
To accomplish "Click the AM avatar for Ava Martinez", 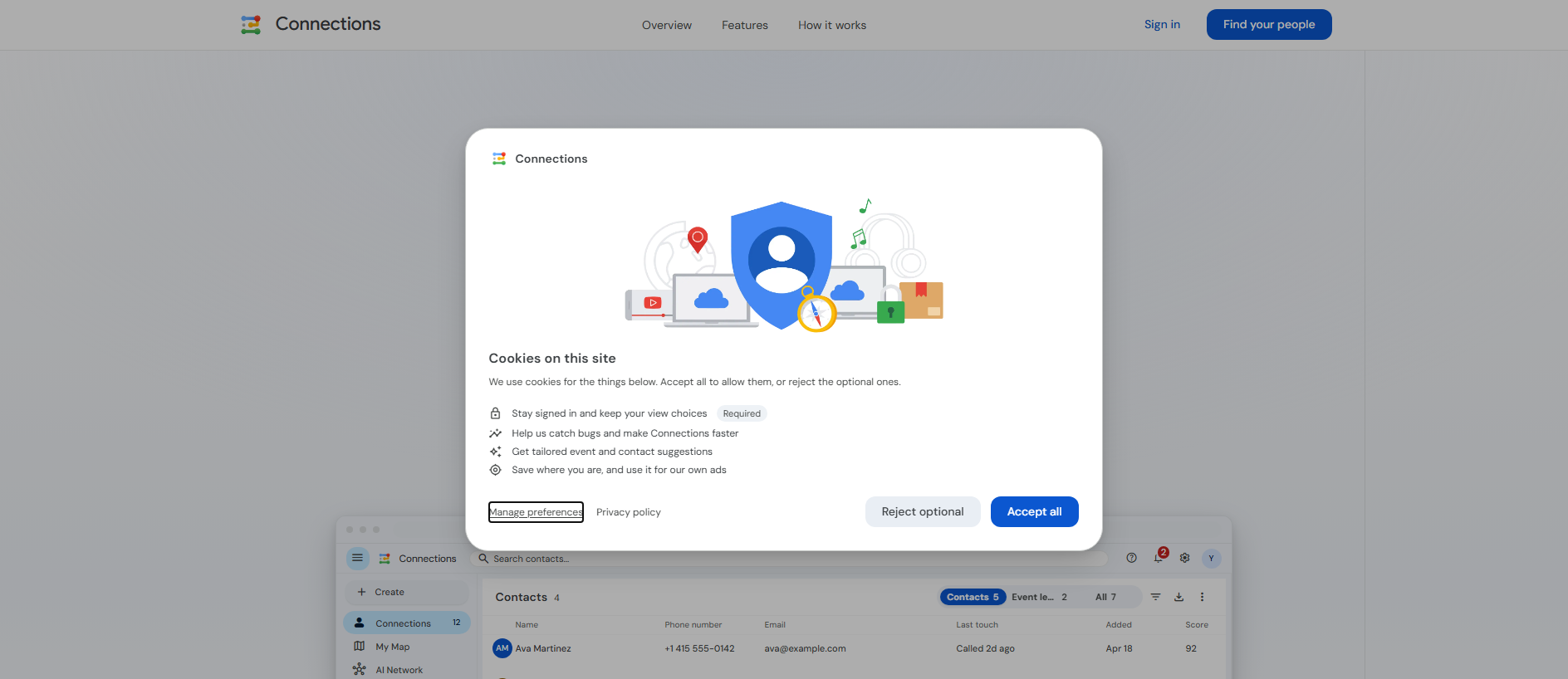I will [502, 648].
